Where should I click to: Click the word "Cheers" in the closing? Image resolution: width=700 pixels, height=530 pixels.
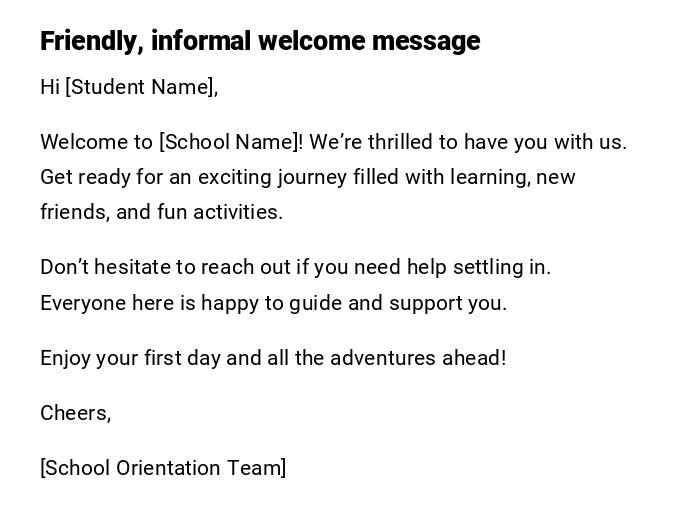(73, 413)
